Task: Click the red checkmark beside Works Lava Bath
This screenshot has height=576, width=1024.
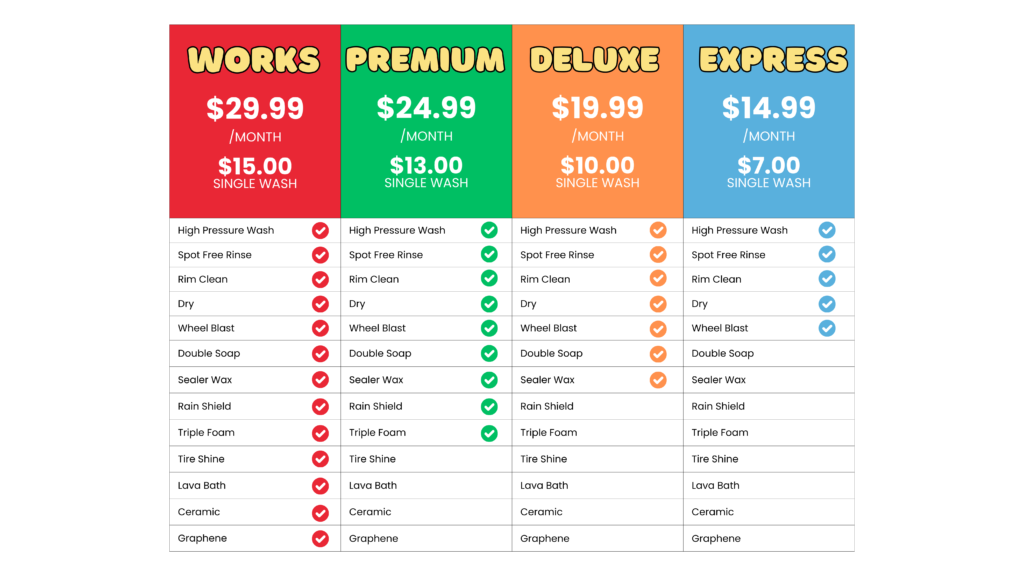Action: point(320,486)
